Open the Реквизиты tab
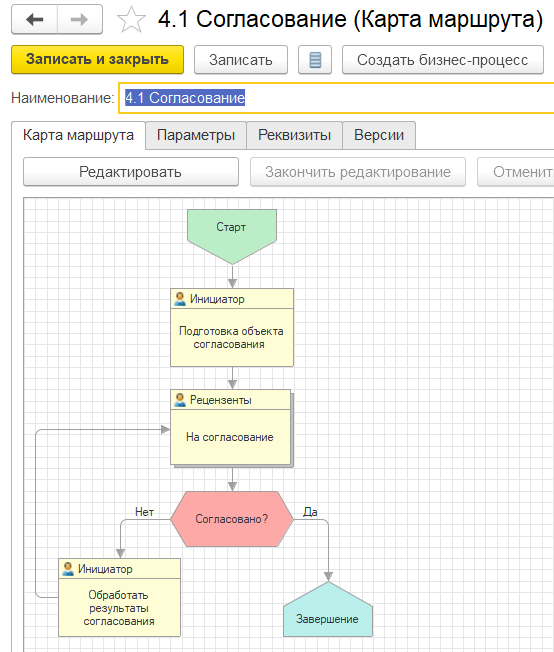554x652 pixels. click(294, 135)
